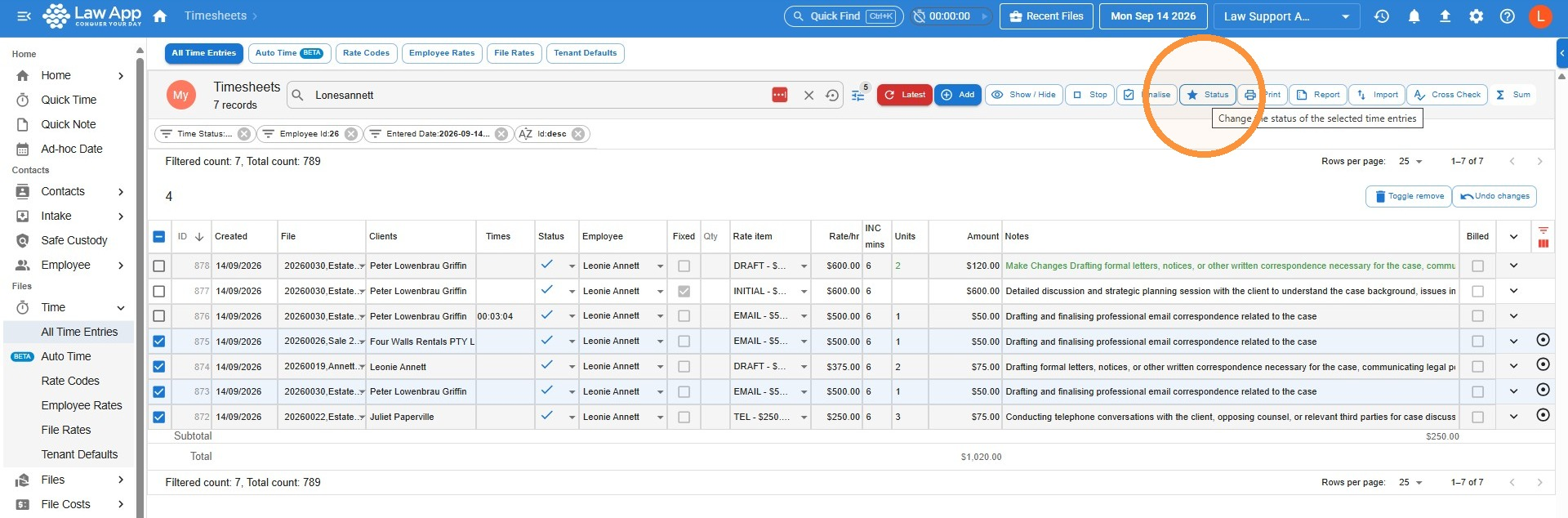Go to the home icon in header
Viewport: 1568px width, 518px height.
pos(160,16)
